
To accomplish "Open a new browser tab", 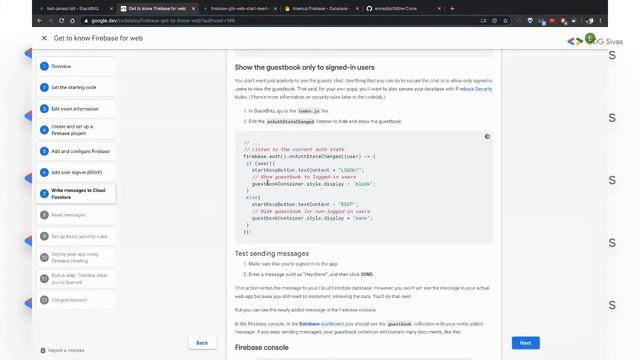I will 452,8.
